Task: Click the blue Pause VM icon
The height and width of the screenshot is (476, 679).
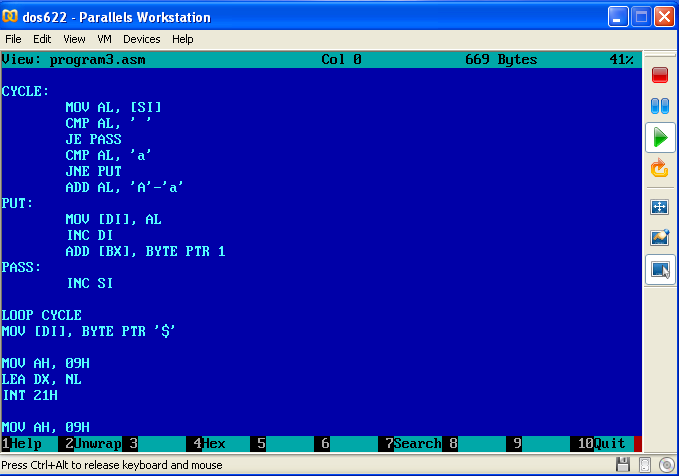Action: coord(660,106)
